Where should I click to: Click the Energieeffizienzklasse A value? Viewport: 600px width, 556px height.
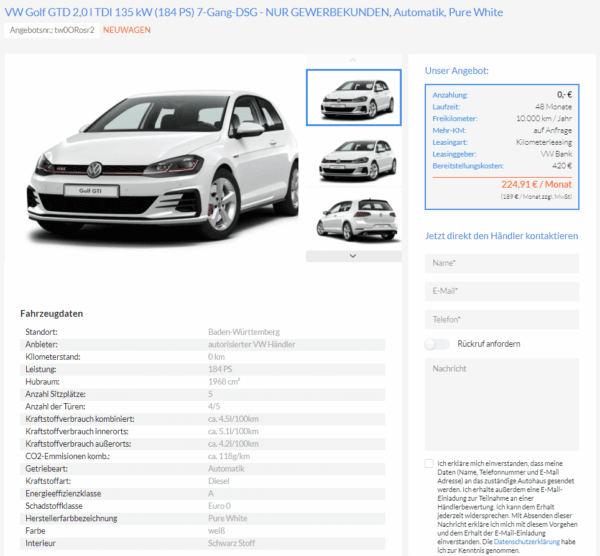point(211,494)
